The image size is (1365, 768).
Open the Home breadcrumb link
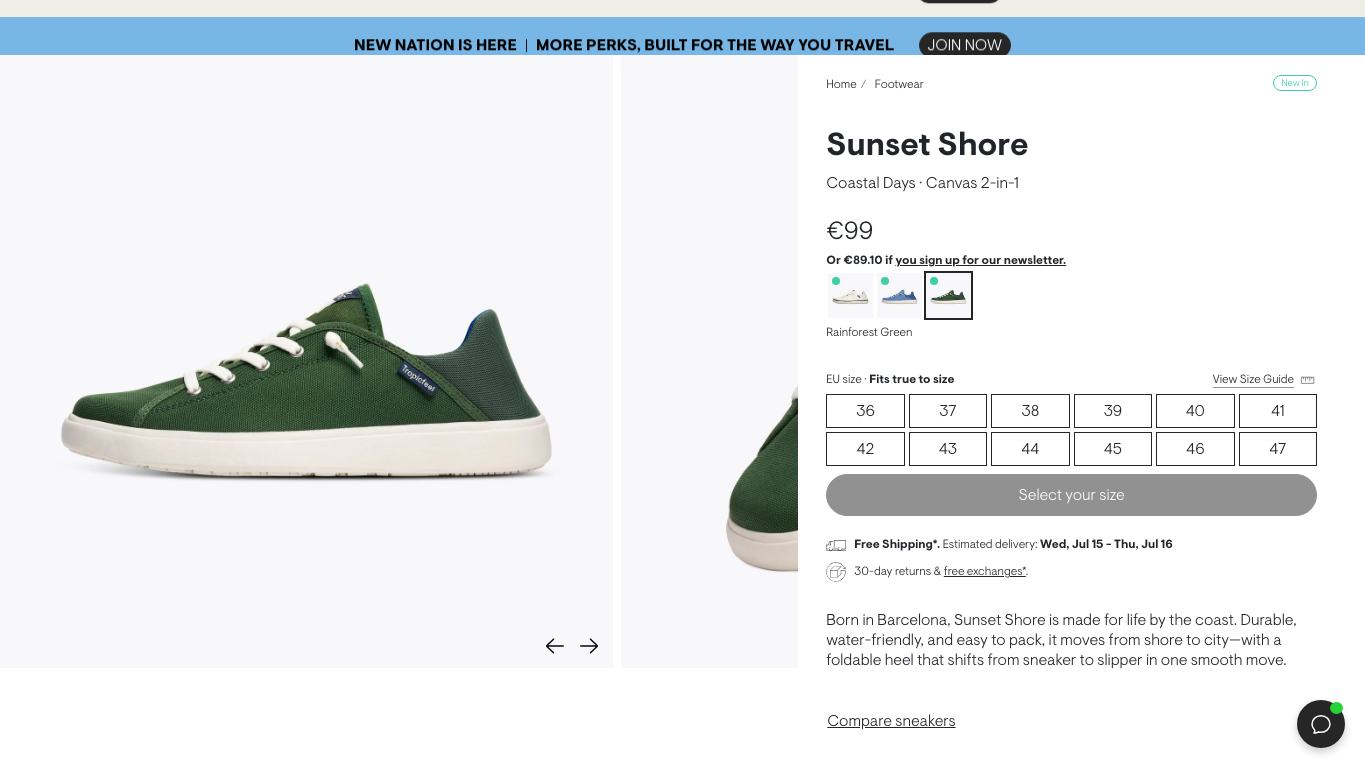click(x=841, y=85)
